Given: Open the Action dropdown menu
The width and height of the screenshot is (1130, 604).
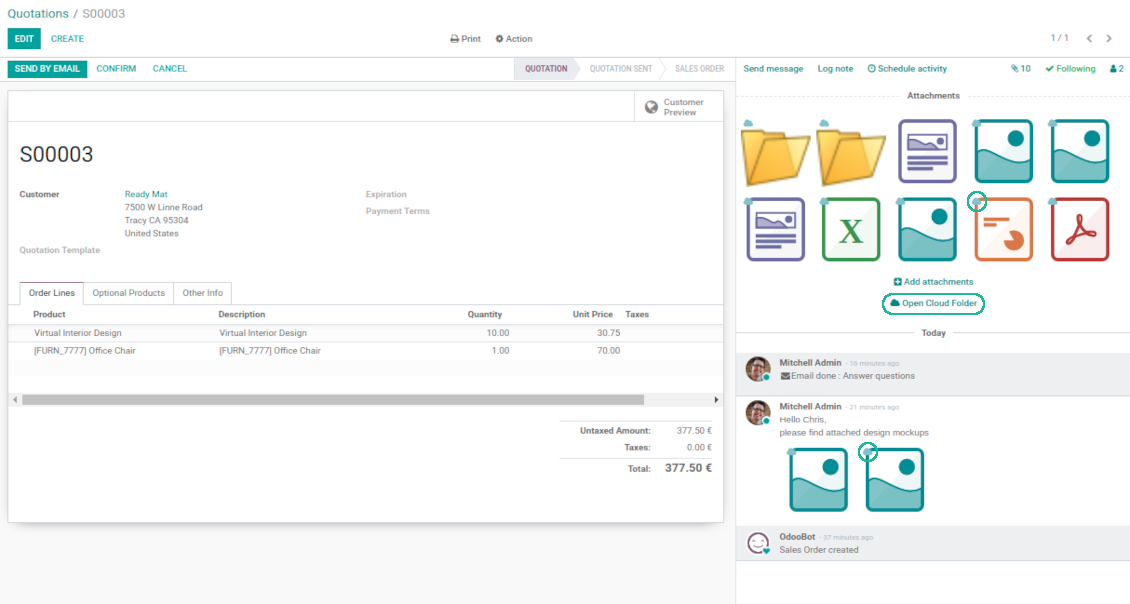Looking at the screenshot, I should click(514, 39).
